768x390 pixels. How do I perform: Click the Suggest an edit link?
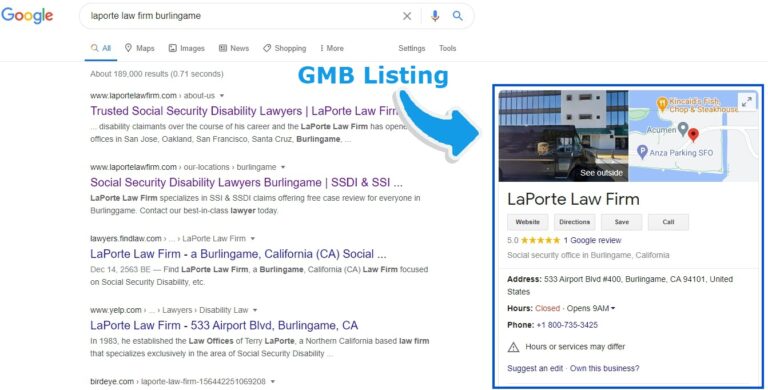tap(535, 368)
